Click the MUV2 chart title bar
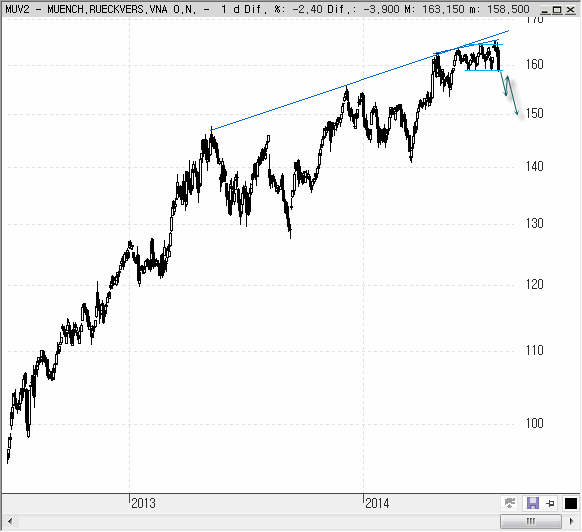Viewport: 582px width, 532px height. (x=267, y=9)
